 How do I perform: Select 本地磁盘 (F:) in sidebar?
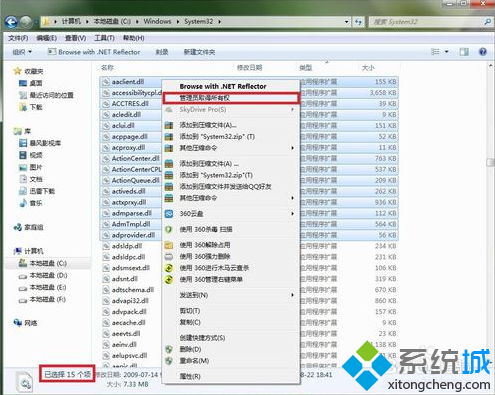click(x=43, y=299)
